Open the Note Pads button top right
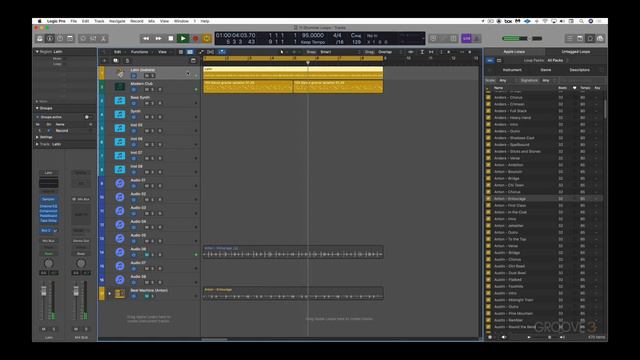Viewport: 640px width, 360px height. click(x=580, y=38)
